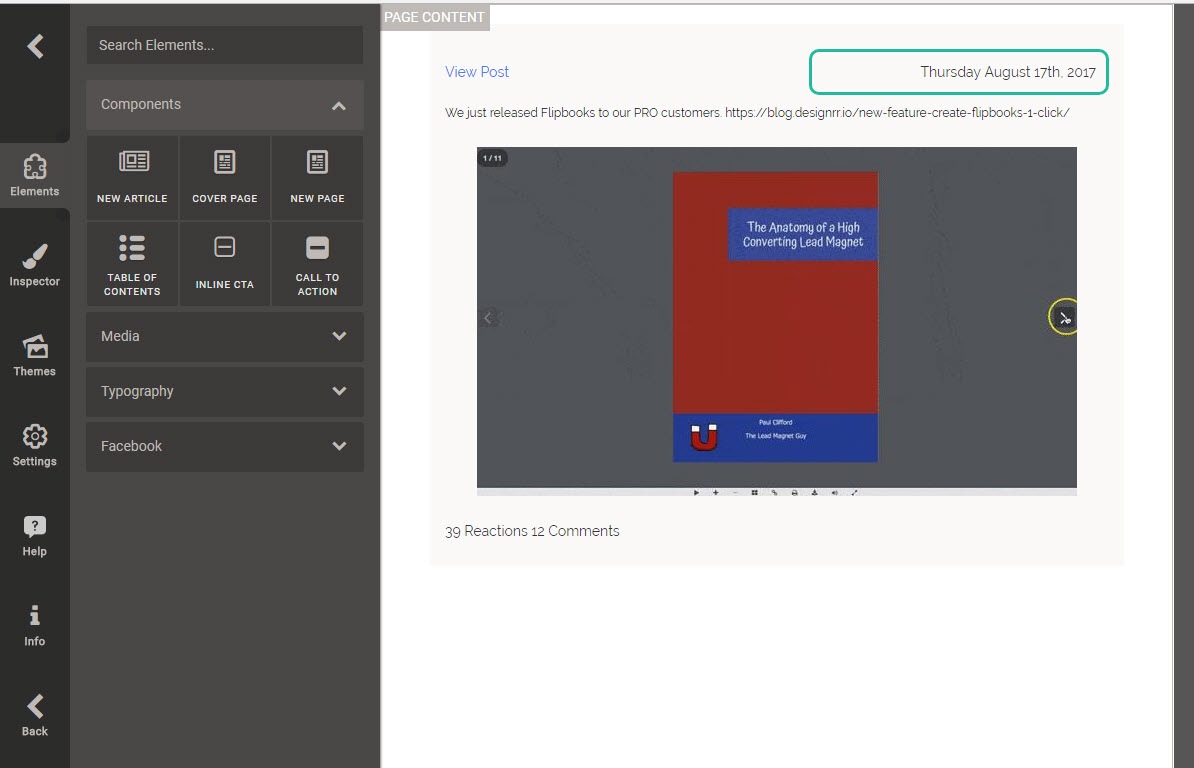Insert a Table of Contents component
The width and height of the screenshot is (1194, 768).
[132, 264]
